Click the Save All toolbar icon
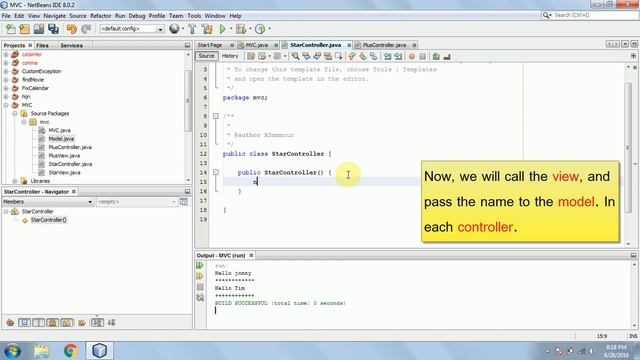Screen dimensions: 640x360 [x=53, y=29]
